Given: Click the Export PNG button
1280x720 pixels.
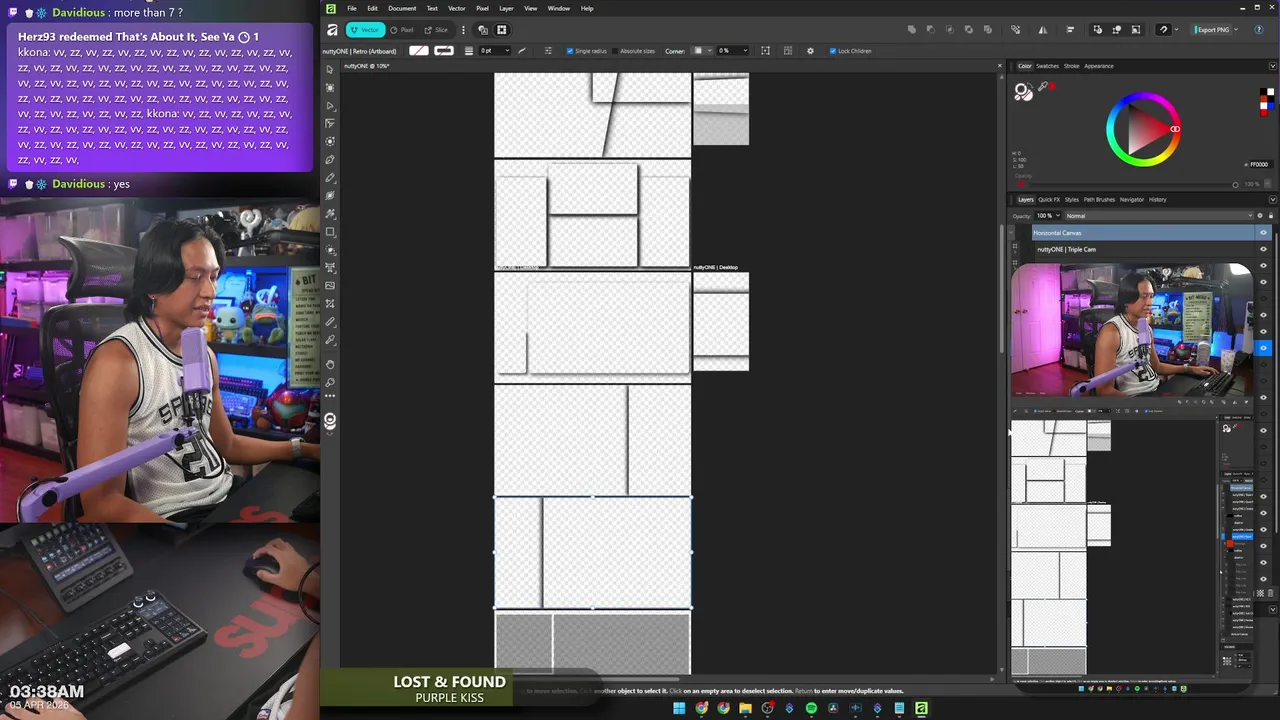Looking at the screenshot, I should point(1210,30).
